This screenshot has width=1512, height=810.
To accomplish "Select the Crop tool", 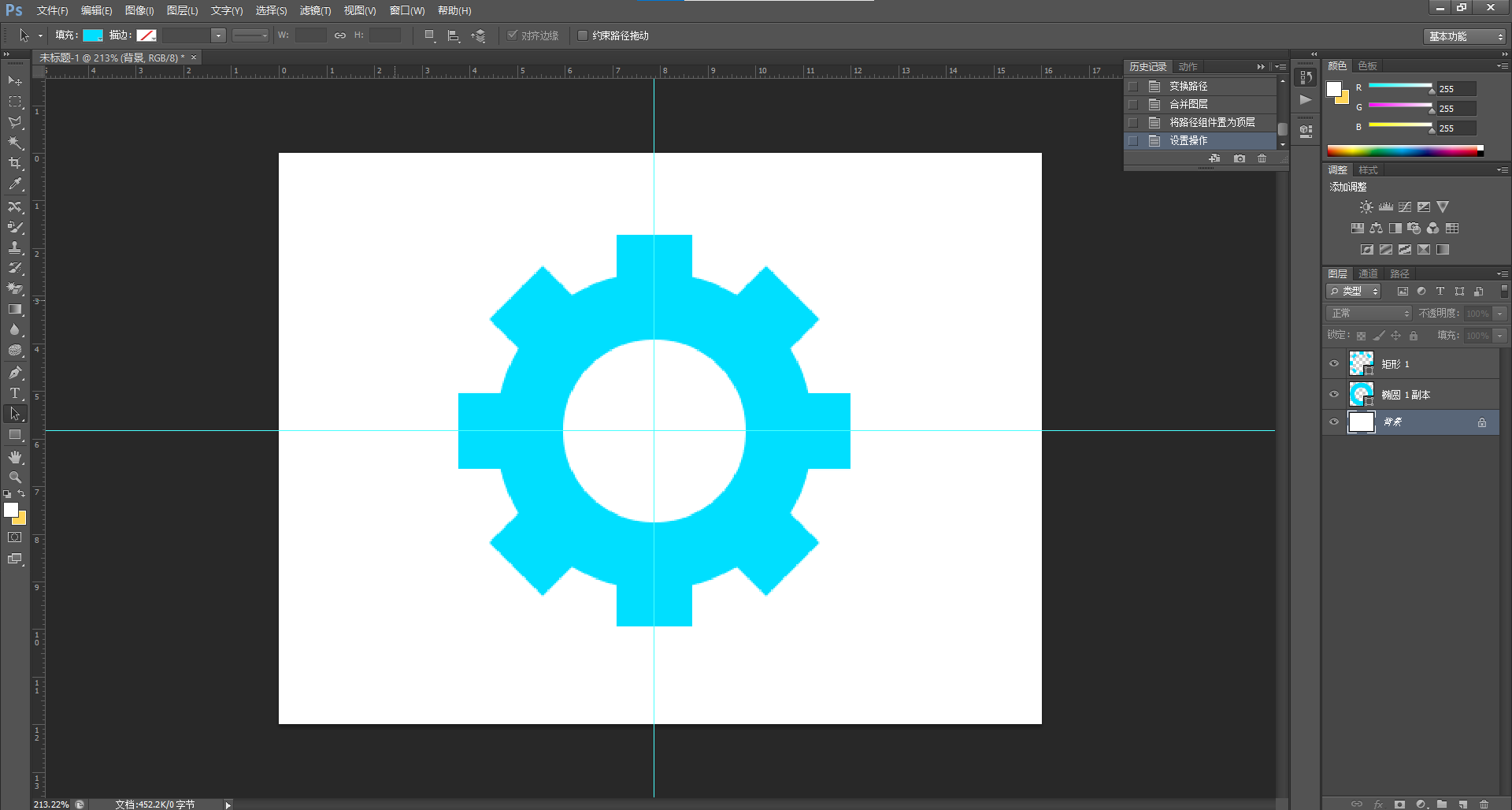I will click(15, 163).
